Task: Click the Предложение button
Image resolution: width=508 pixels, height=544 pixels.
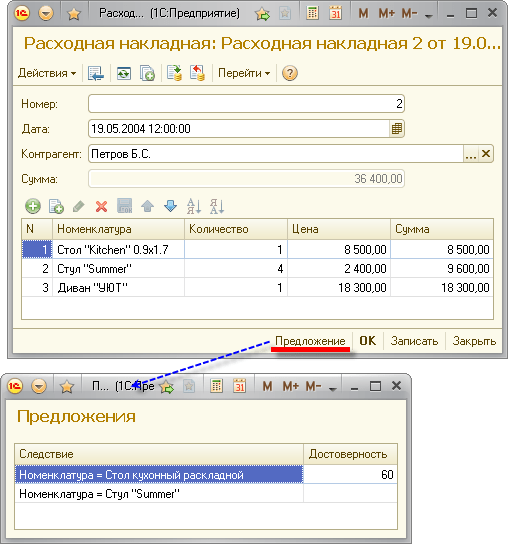Action: [310, 341]
